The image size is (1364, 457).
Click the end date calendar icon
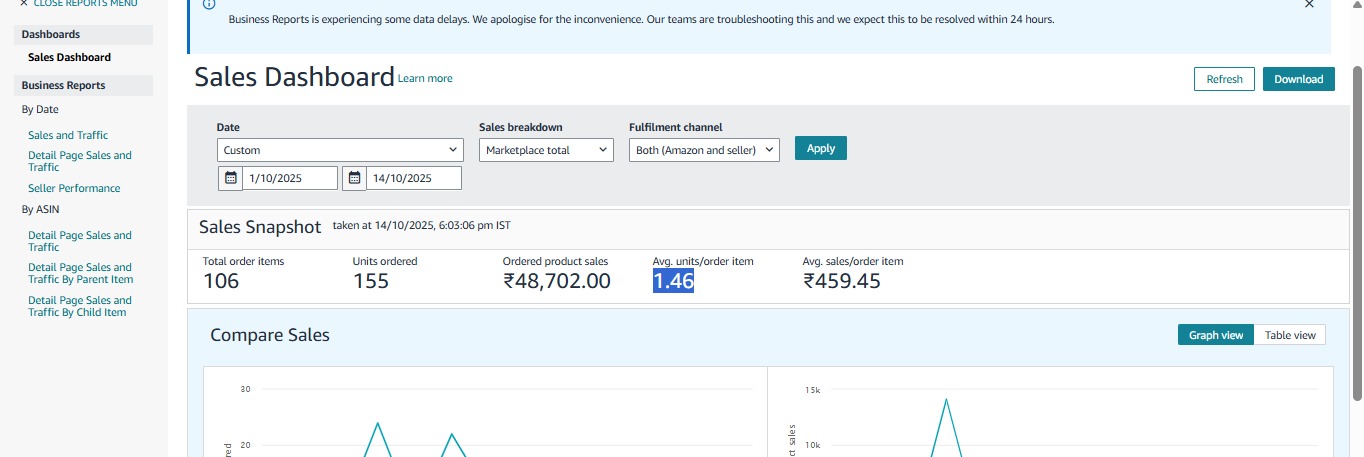click(354, 178)
